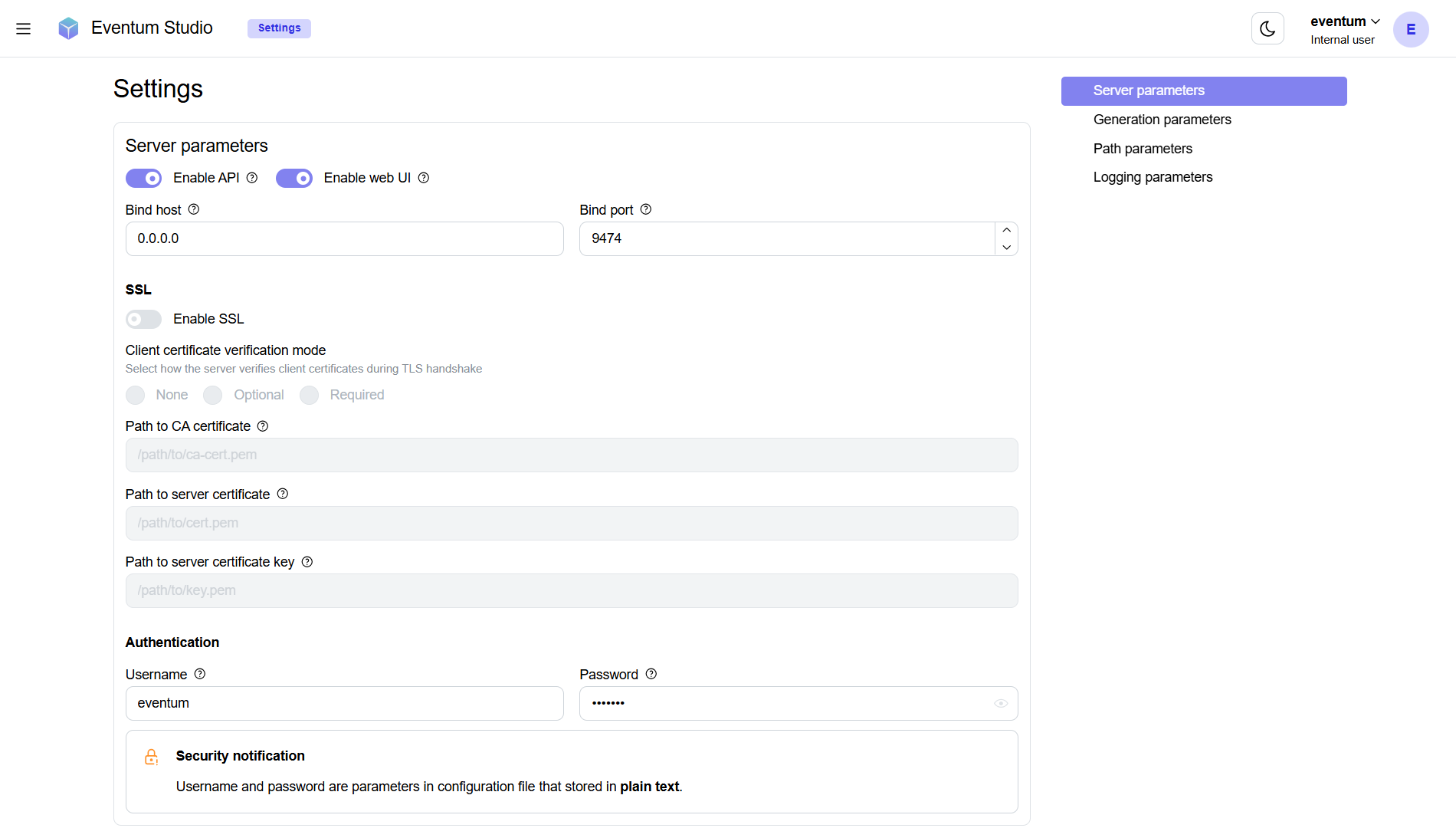This screenshot has height=828, width=1456.
Task: Turn on the Enable SSL switch
Action: point(143,319)
